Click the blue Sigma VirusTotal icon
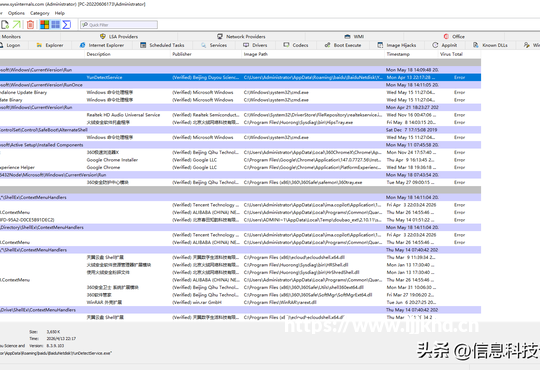 (x=66, y=24)
